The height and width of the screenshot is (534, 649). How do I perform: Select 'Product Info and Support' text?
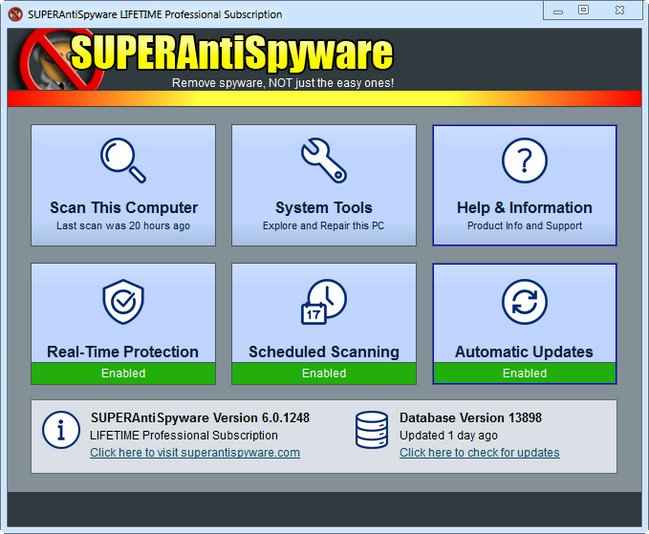click(524, 226)
